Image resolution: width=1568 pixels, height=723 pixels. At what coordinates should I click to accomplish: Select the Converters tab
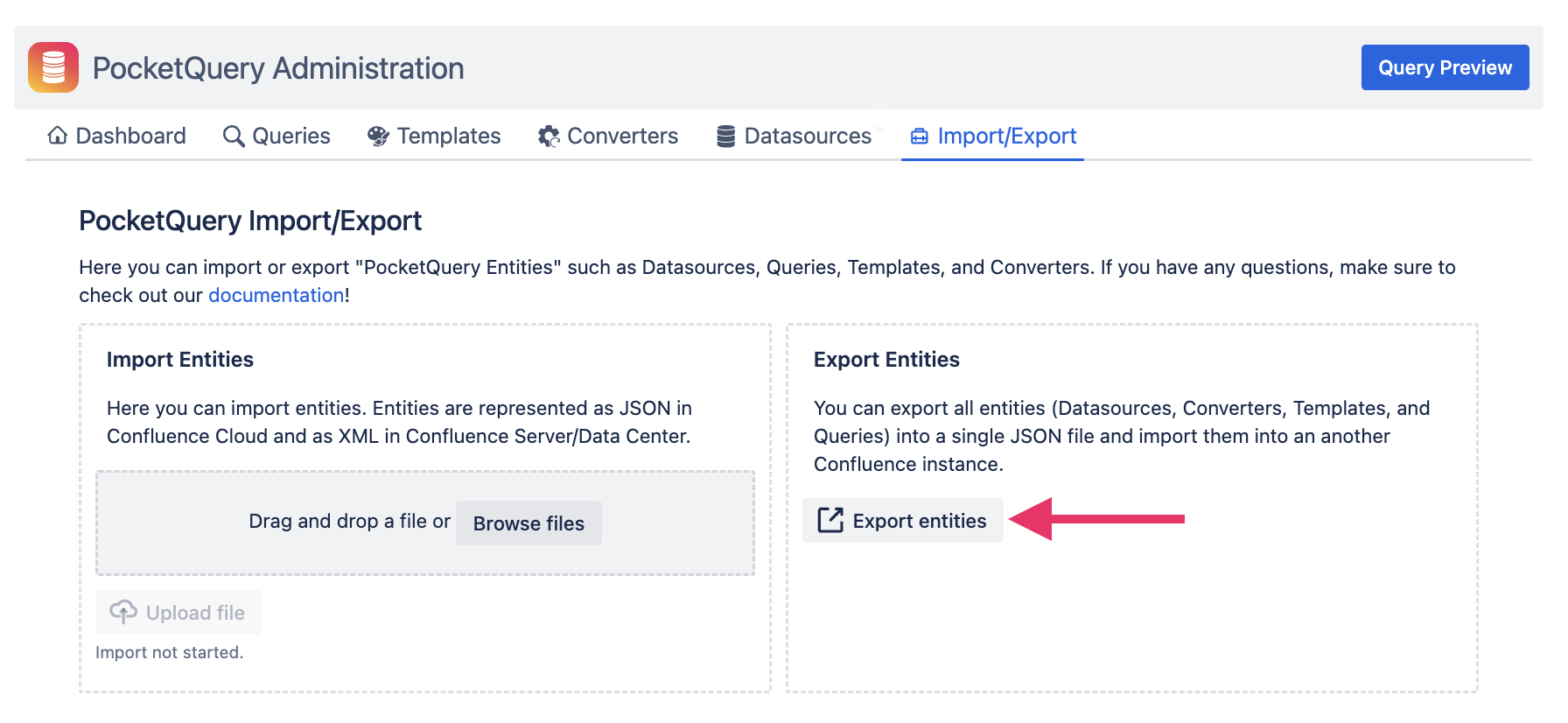click(622, 137)
